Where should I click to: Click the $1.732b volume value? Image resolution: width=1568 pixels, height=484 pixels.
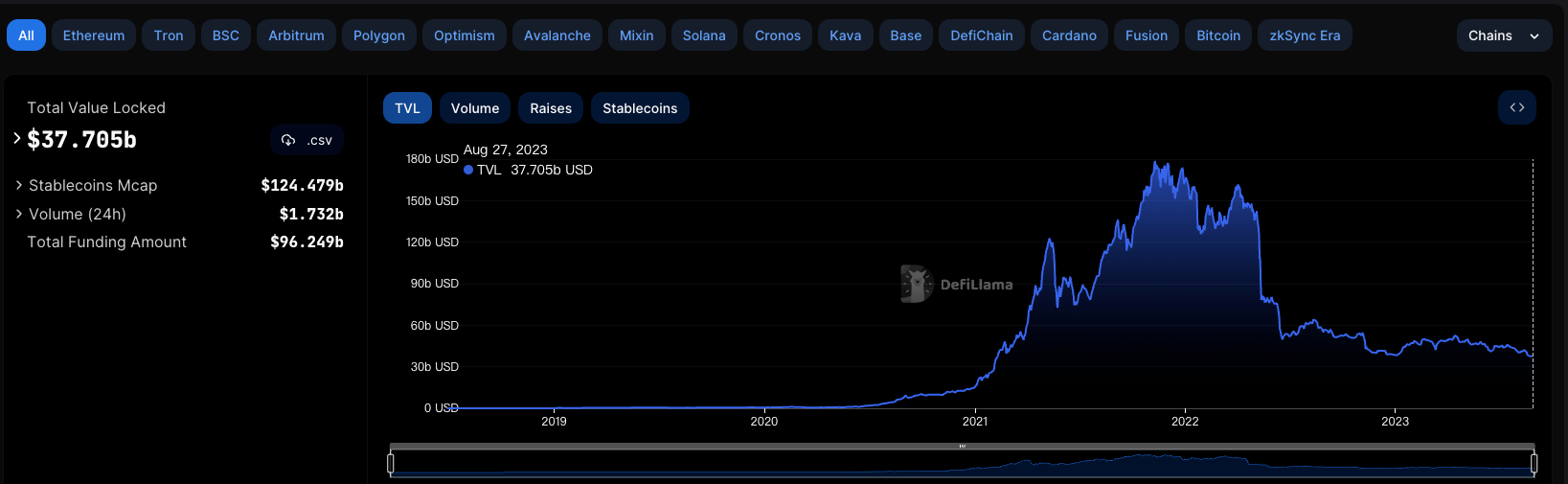click(311, 214)
